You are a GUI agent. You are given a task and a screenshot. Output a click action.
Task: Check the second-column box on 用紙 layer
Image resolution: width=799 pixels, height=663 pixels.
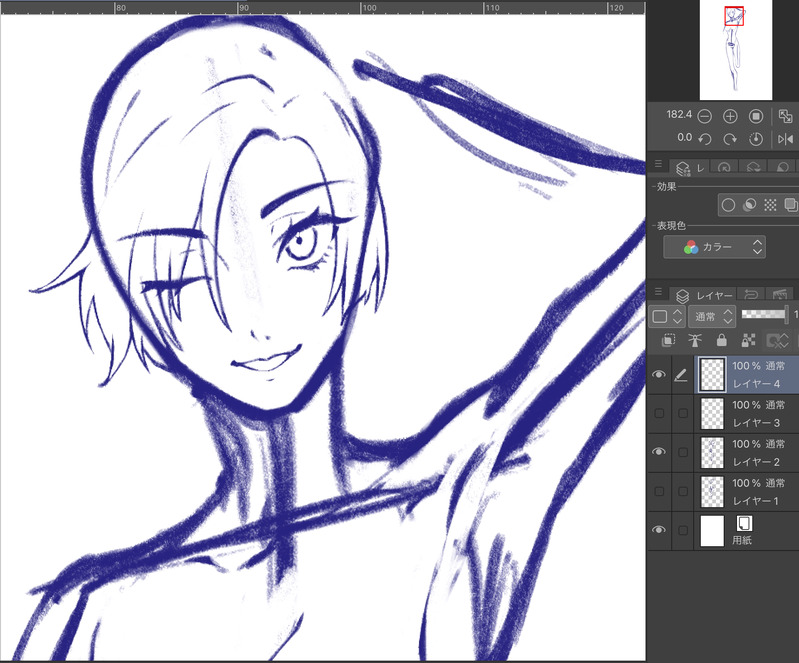tap(683, 531)
